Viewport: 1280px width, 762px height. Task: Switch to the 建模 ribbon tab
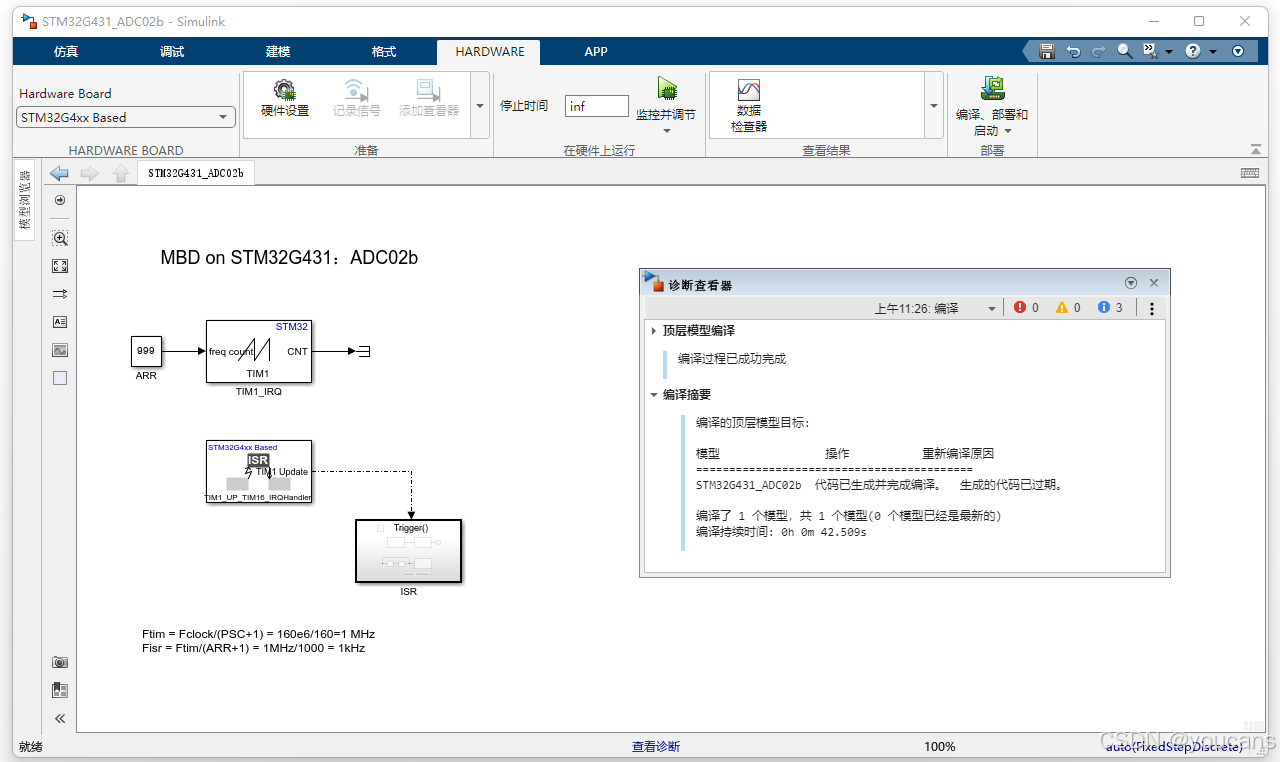coord(278,52)
